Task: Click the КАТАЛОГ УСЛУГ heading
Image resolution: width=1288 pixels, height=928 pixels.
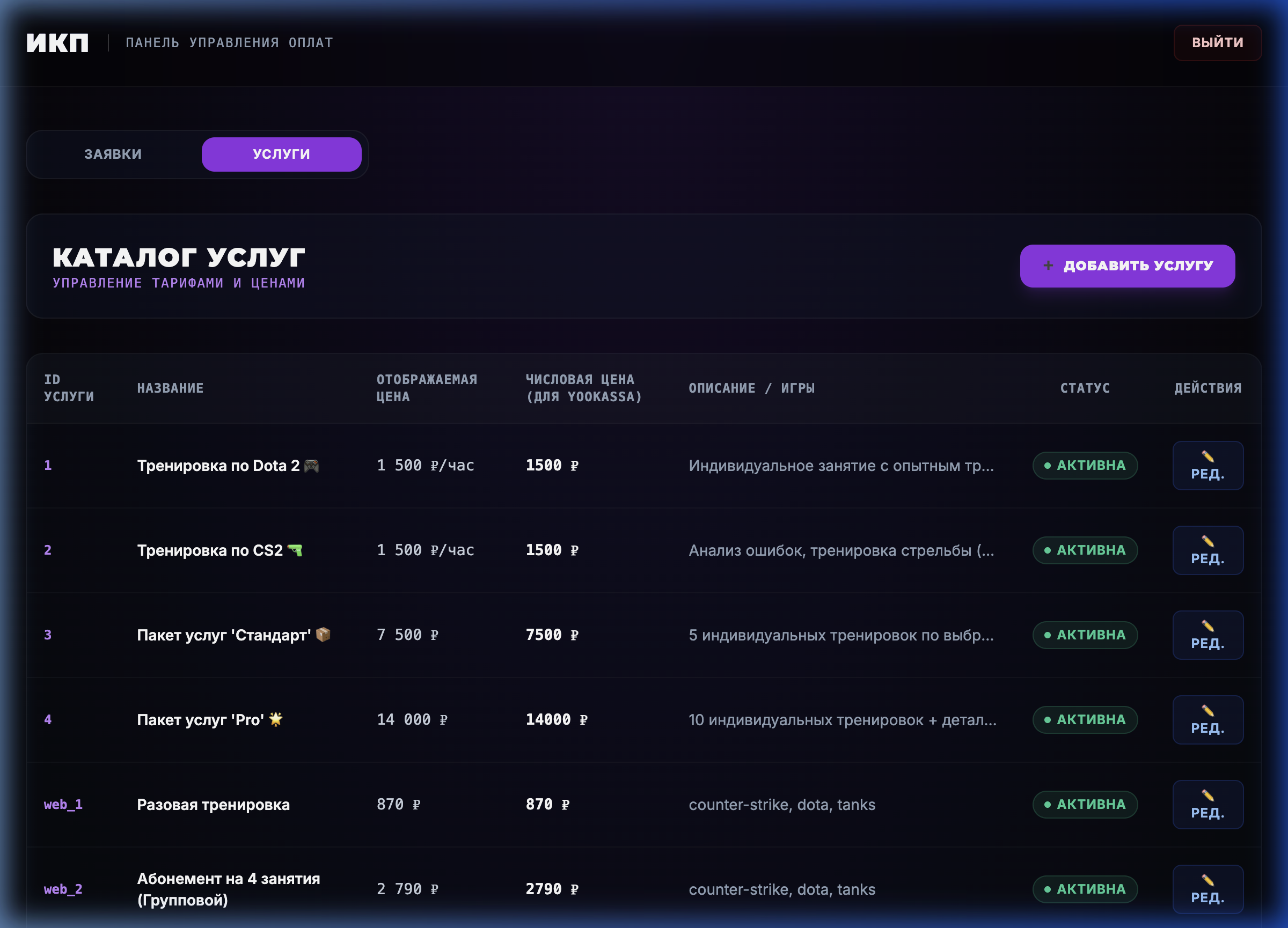Action: point(179,257)
